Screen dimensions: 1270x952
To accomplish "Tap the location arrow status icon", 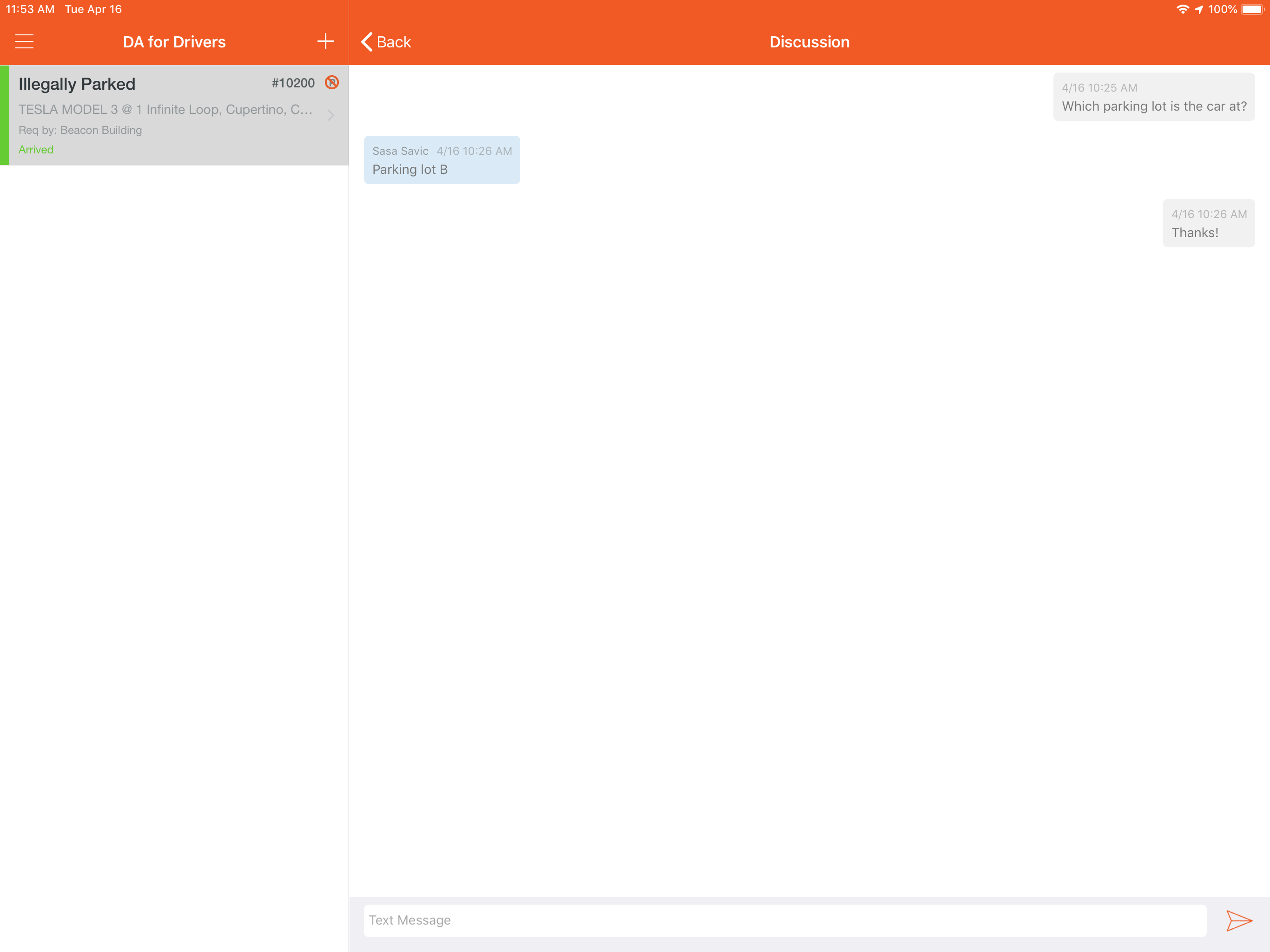I will tap(1199, 9).
